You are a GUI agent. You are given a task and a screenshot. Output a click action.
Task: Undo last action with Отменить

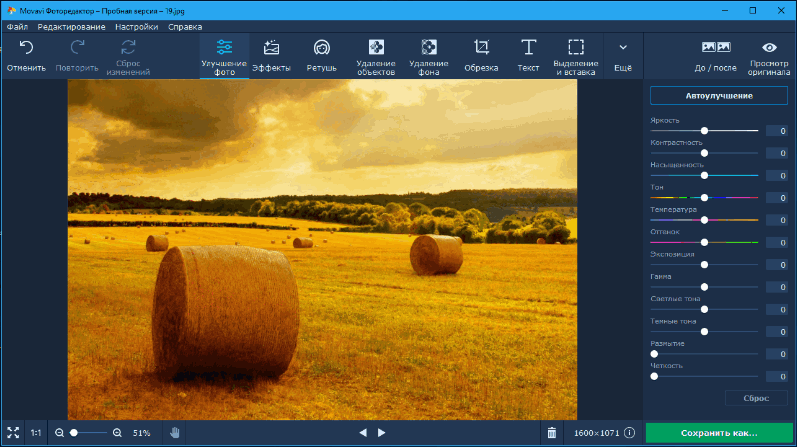click(26, 56)
